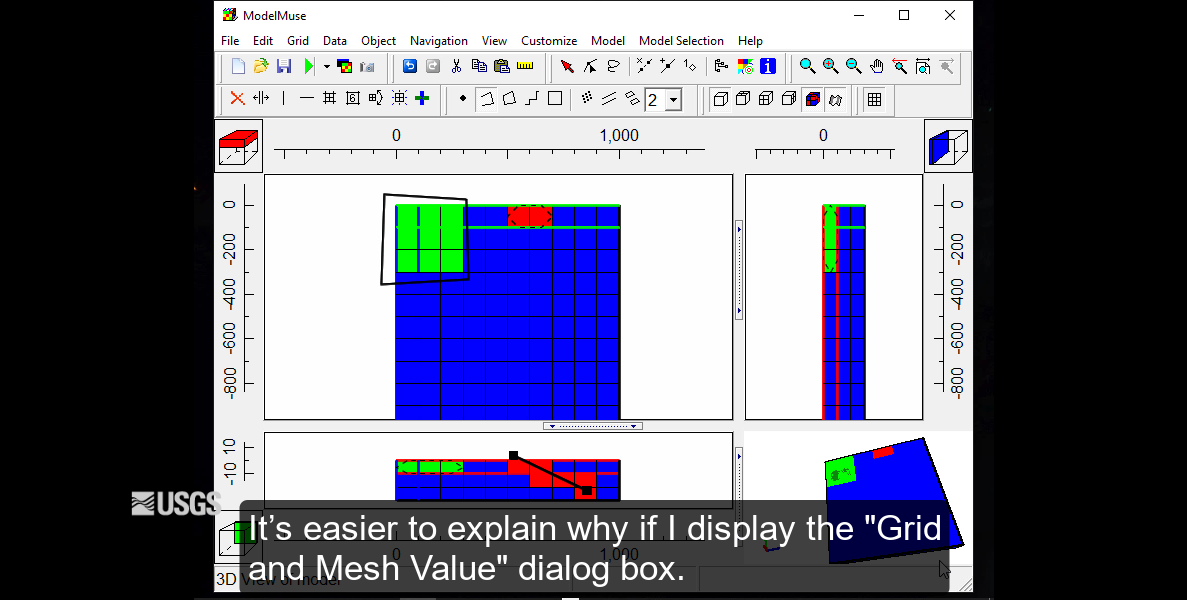
Task: Expand the dropdown beside the run arrow
Action: [x=326, y=66]
